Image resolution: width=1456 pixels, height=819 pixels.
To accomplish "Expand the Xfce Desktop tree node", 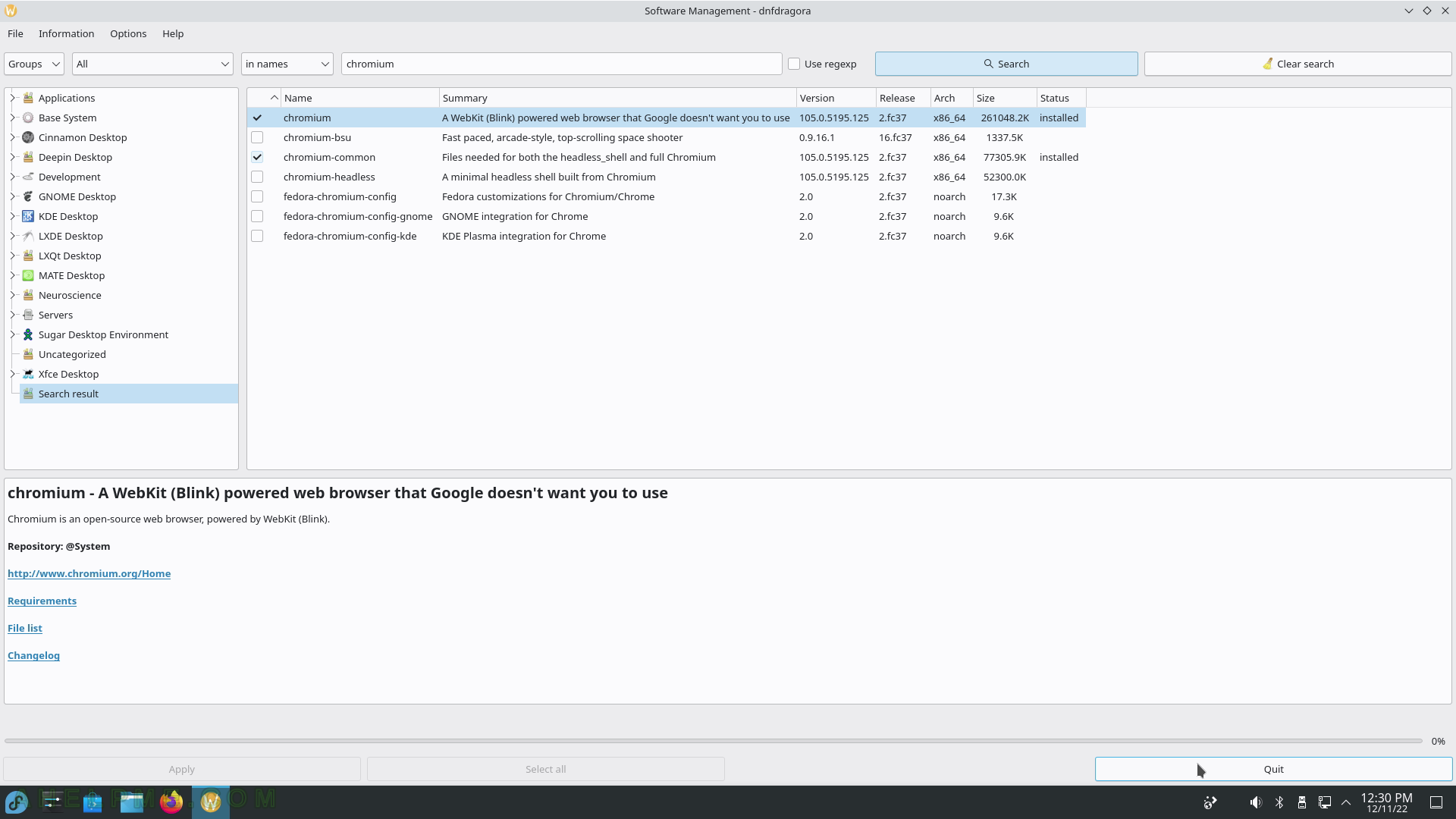I will point(12,374).
